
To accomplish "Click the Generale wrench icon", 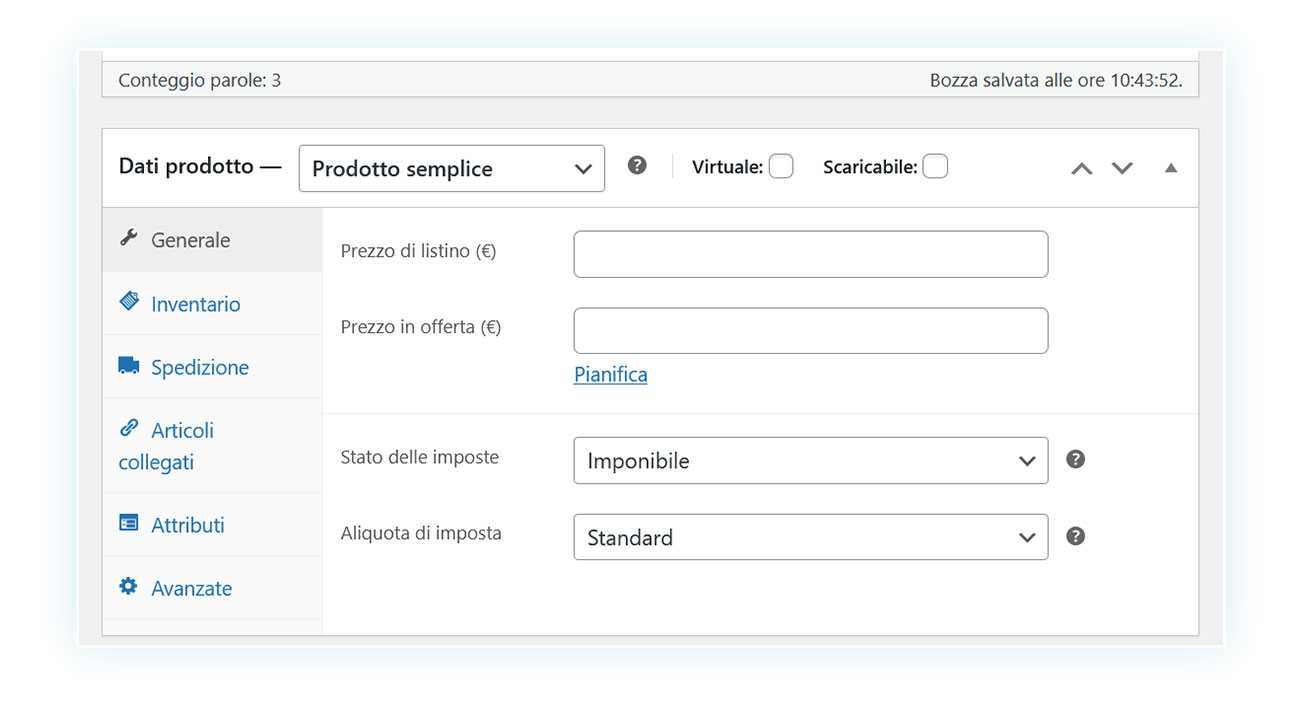I will click(128, 238).
